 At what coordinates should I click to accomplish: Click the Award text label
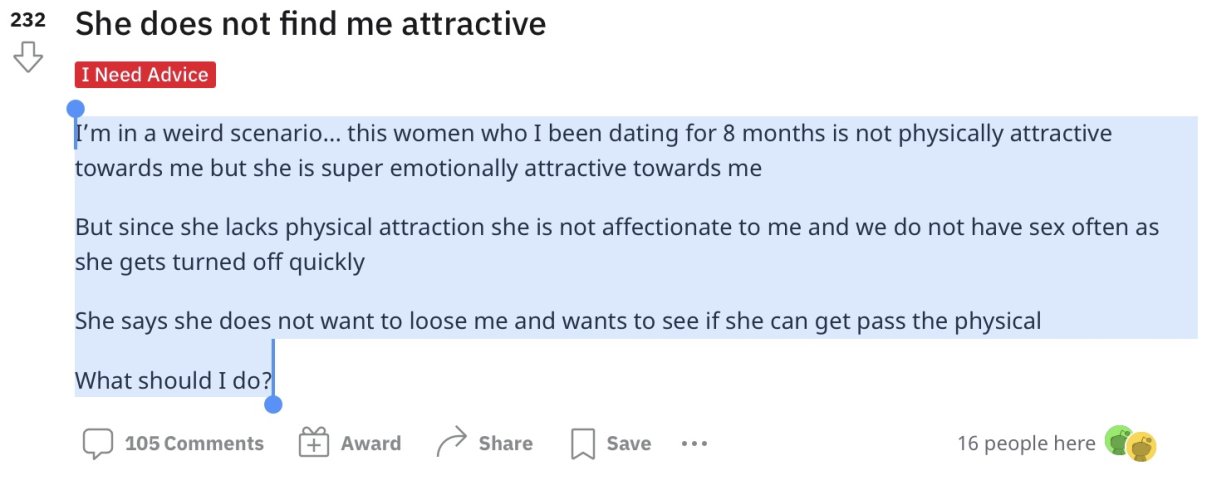pyautogui.click(x=371, y=443)
